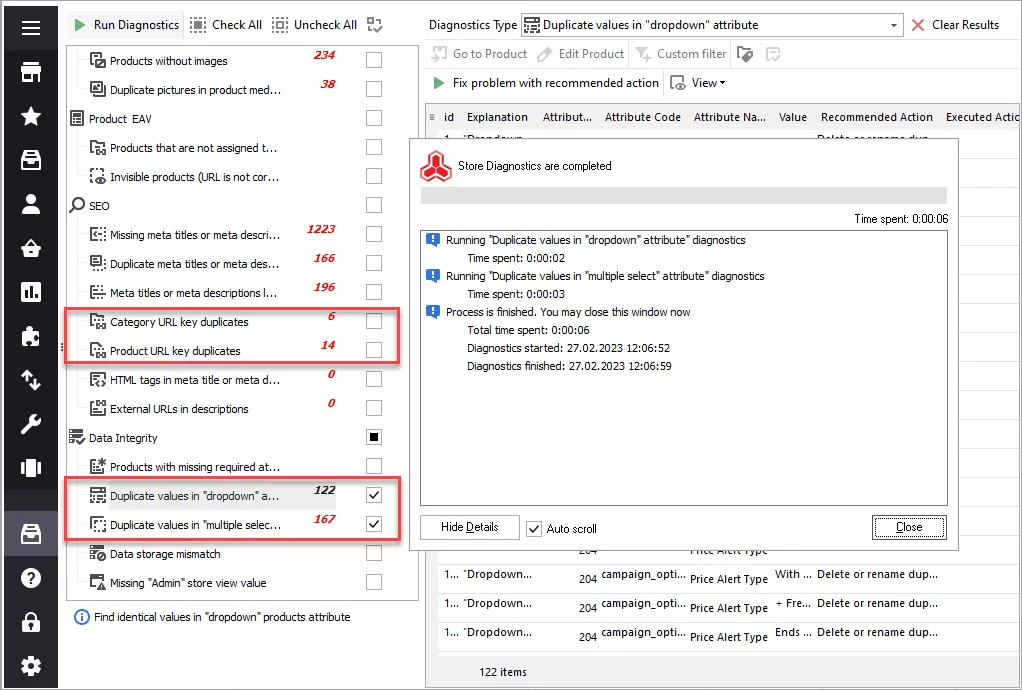Open the wrench tools sidebar icon

[x=31, y=424]
